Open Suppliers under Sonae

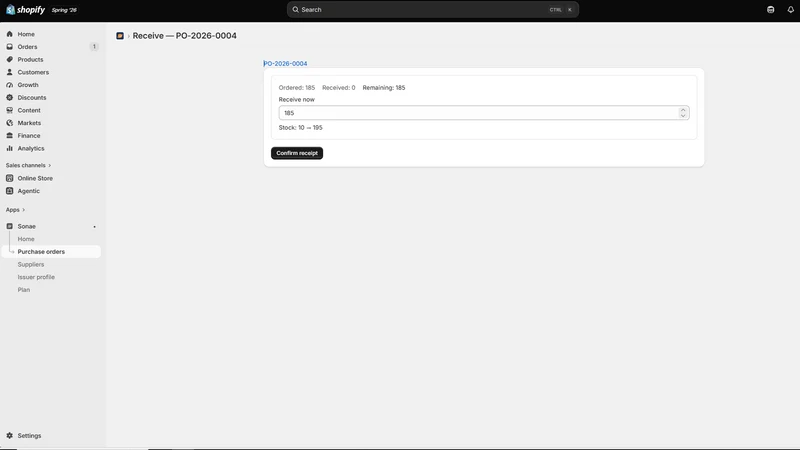click(x=31, y=264)
